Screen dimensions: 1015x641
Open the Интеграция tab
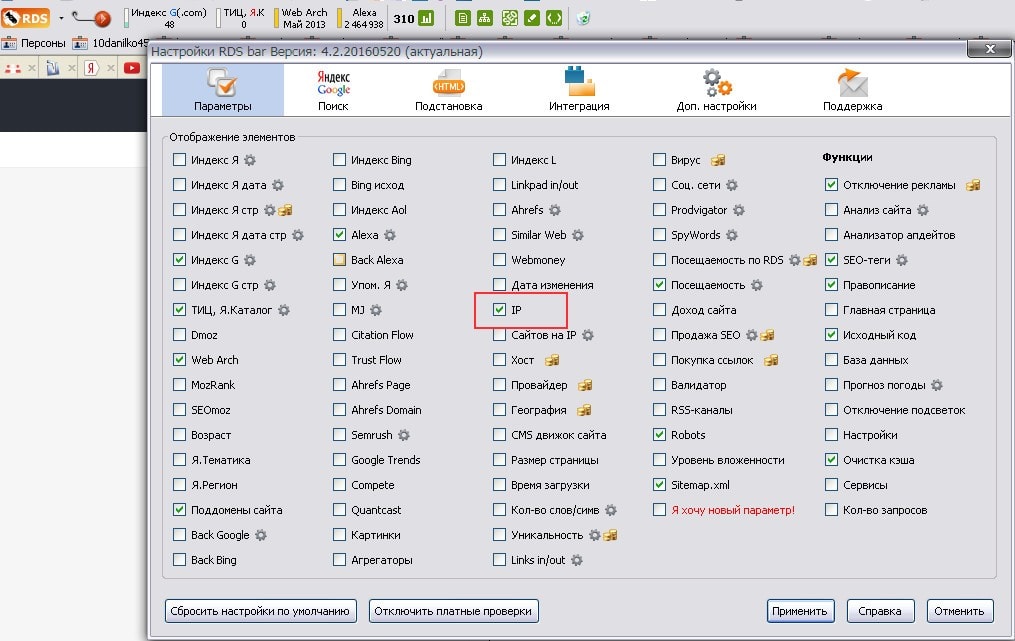tap(579, 89)
